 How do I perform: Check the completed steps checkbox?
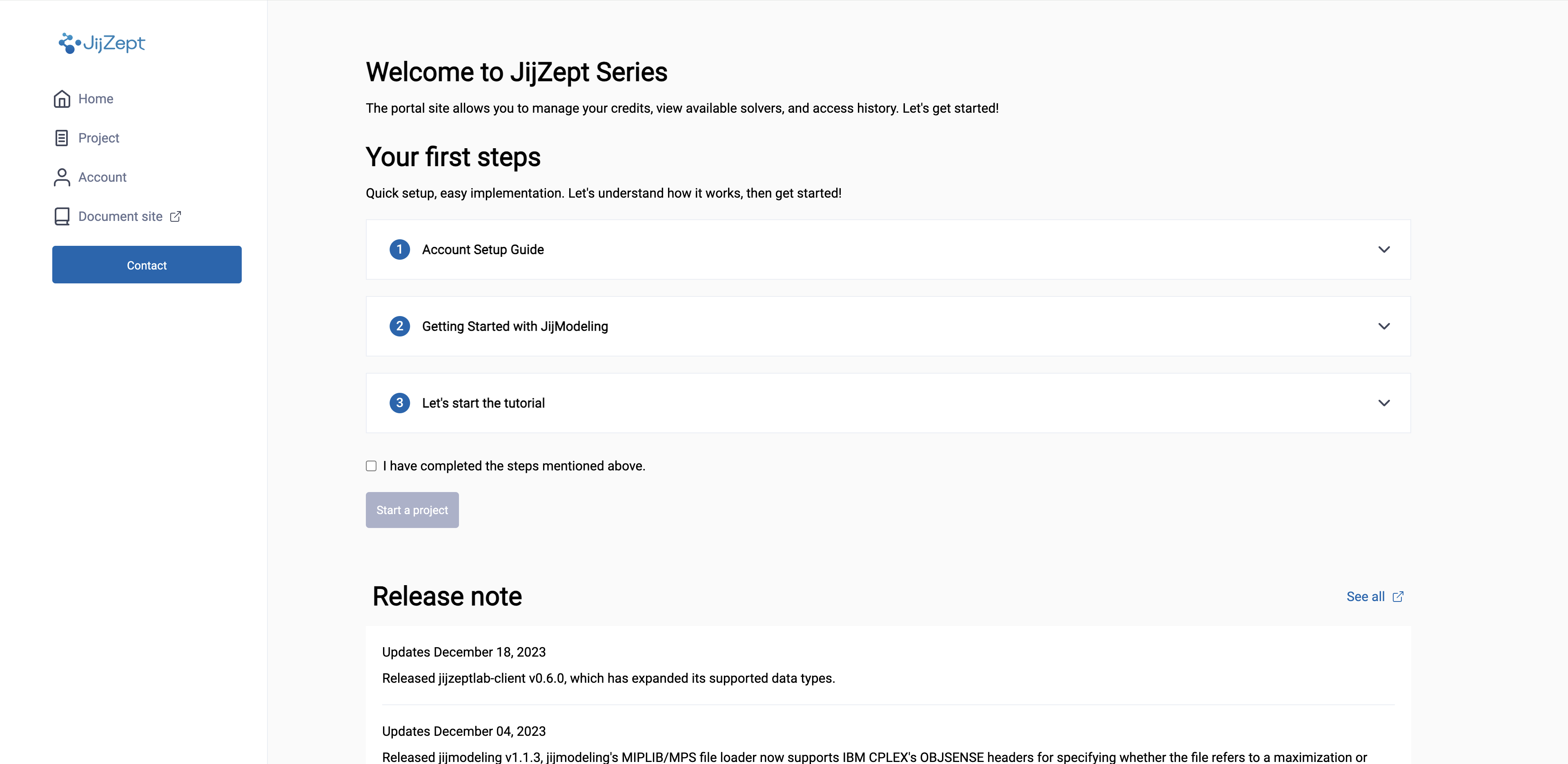point(371,466)
